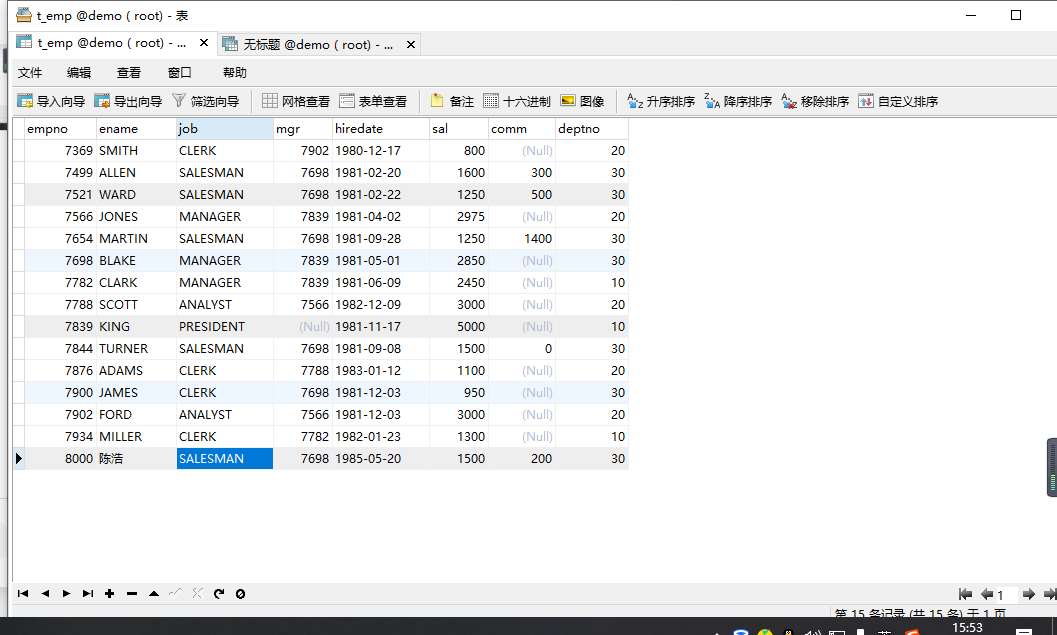Image resolution: width=1057 pixels, height=635 pixels.
Task: Delete the record with minus icon
Action: coord(131,593)
